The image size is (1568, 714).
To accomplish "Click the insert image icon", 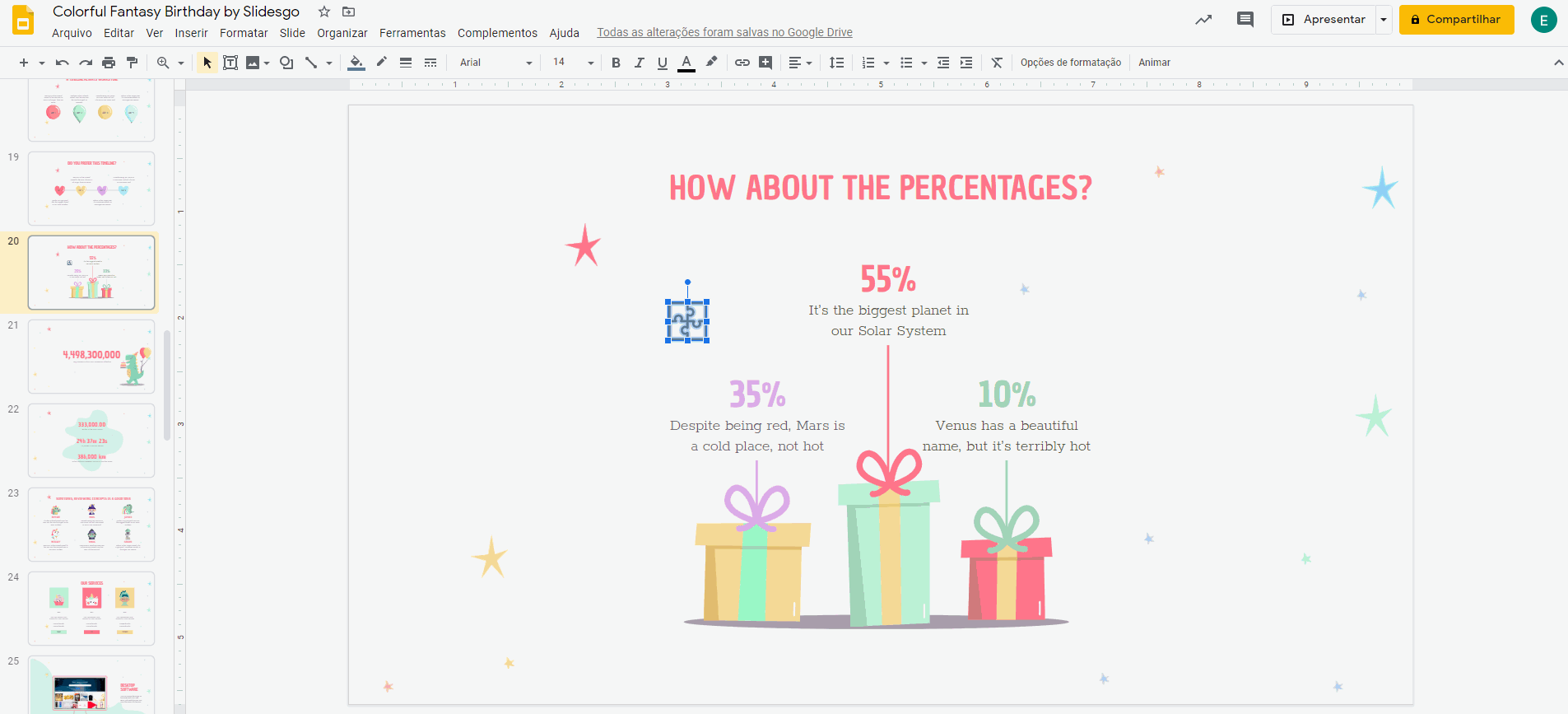I will coord(253,63).
